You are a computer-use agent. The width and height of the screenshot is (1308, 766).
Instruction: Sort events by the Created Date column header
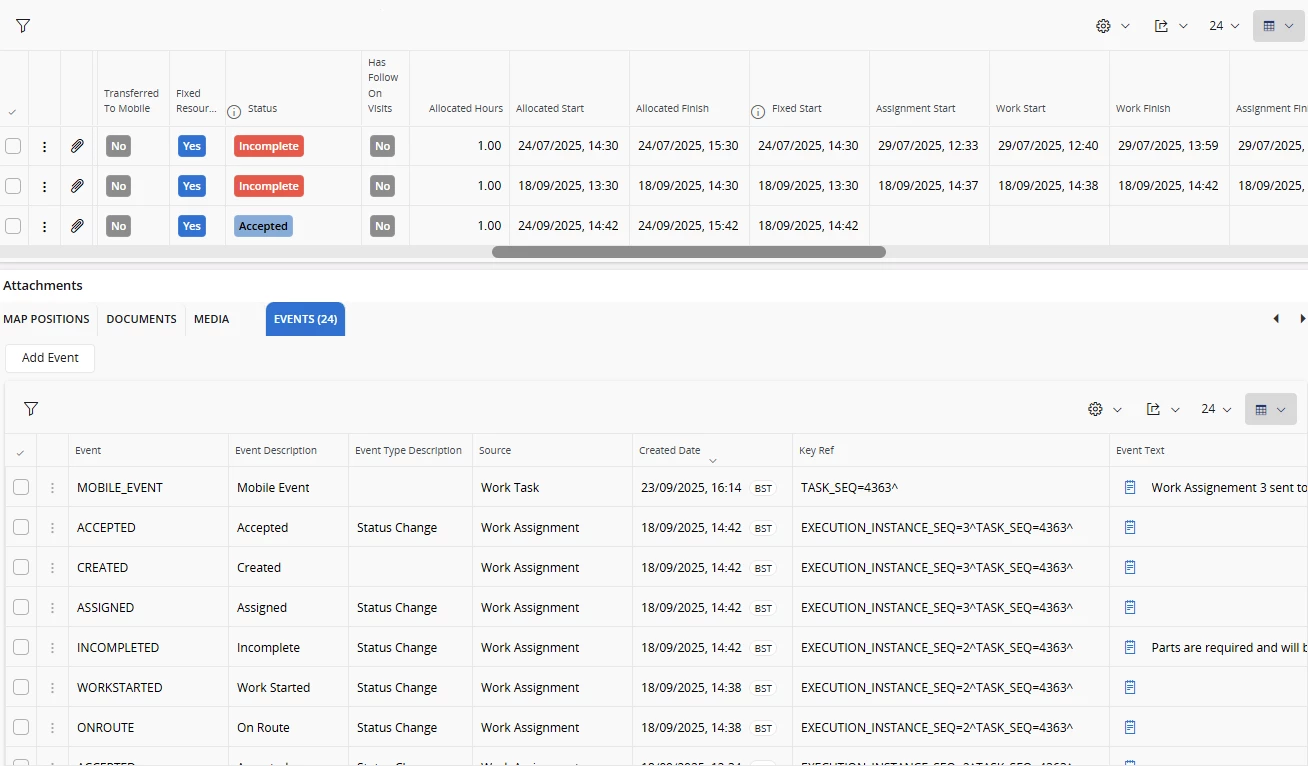point(670,450)
